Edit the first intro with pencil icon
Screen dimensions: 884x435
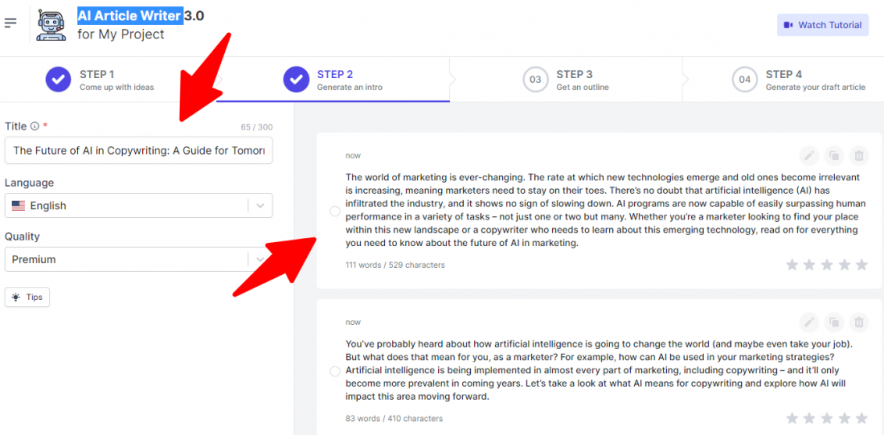pyautogui.click(x=809, y=155)
